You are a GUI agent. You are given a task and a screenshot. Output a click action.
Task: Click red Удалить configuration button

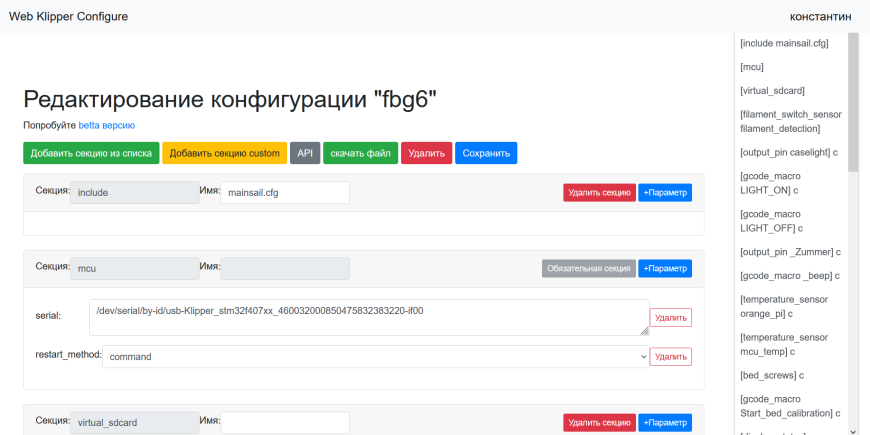[427, 153]
